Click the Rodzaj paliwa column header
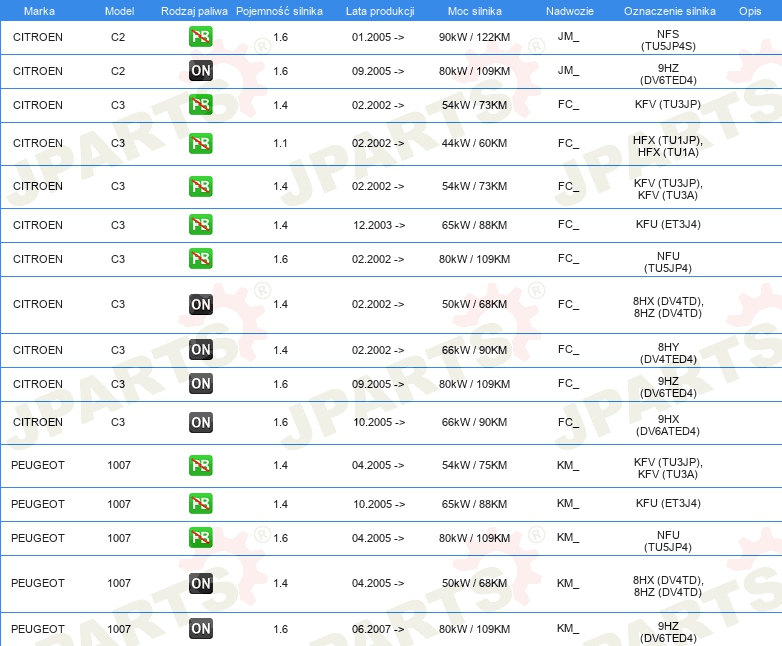Viewport: 782px width, 646px height. 194,11
